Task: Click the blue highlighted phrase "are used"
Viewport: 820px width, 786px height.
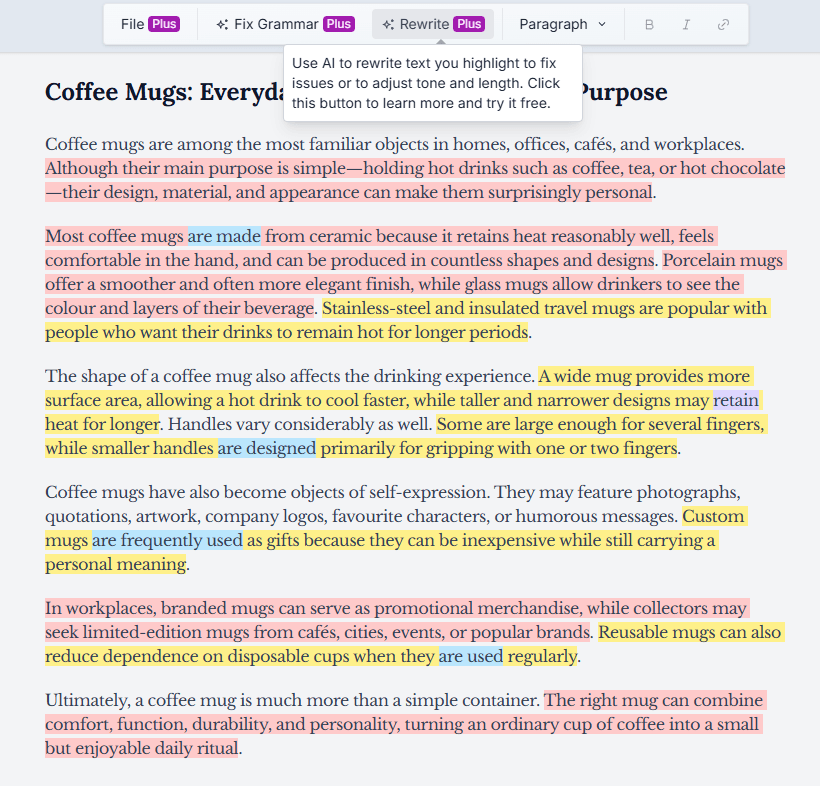Action: point(471,656)
